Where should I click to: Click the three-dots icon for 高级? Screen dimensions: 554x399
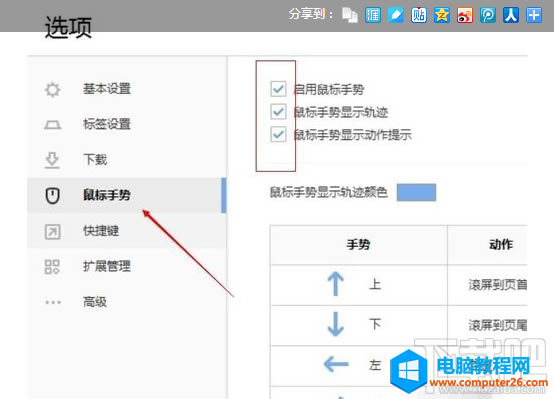pos(53,303)
